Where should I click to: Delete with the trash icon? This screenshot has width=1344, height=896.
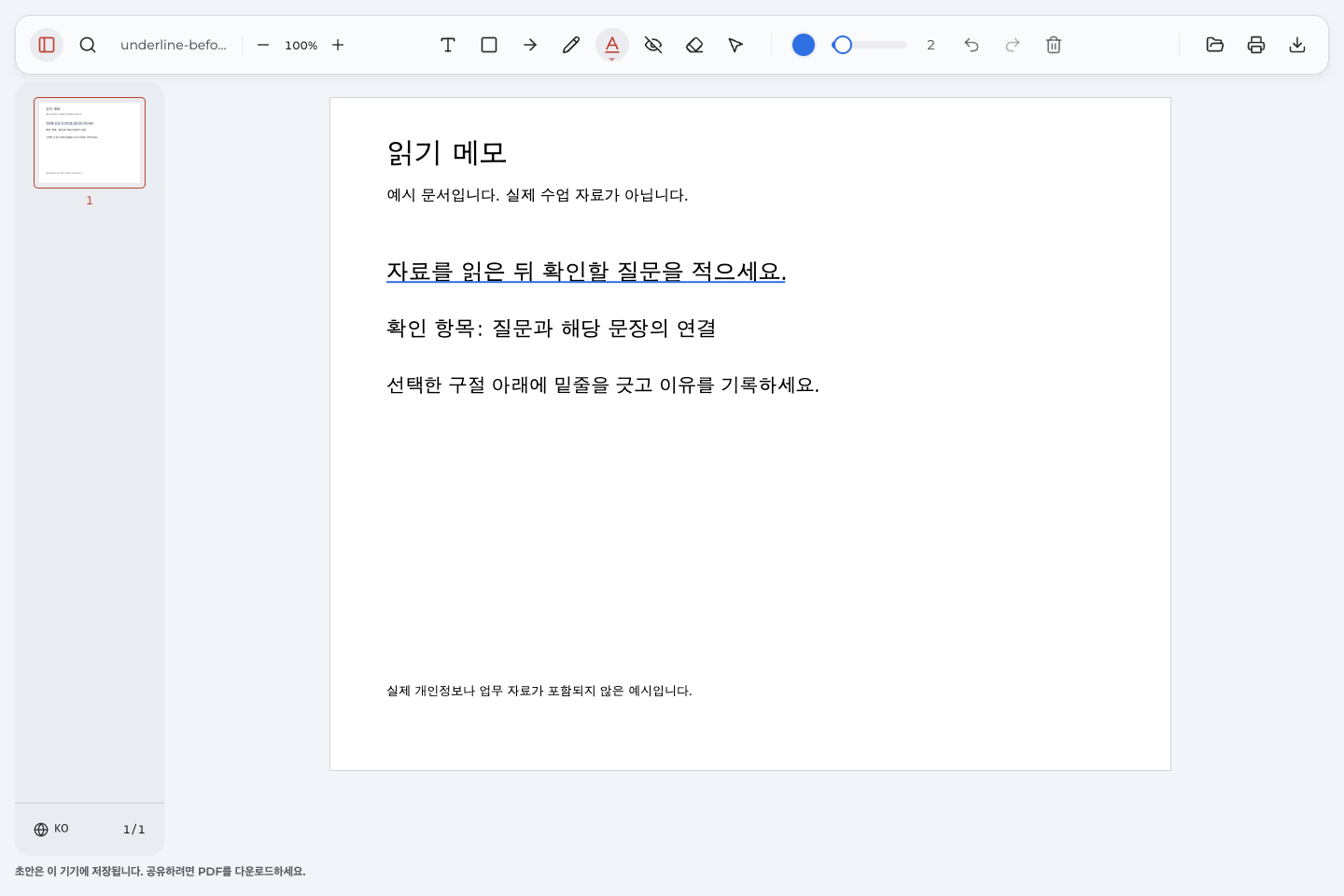(x=1054, y=45)
